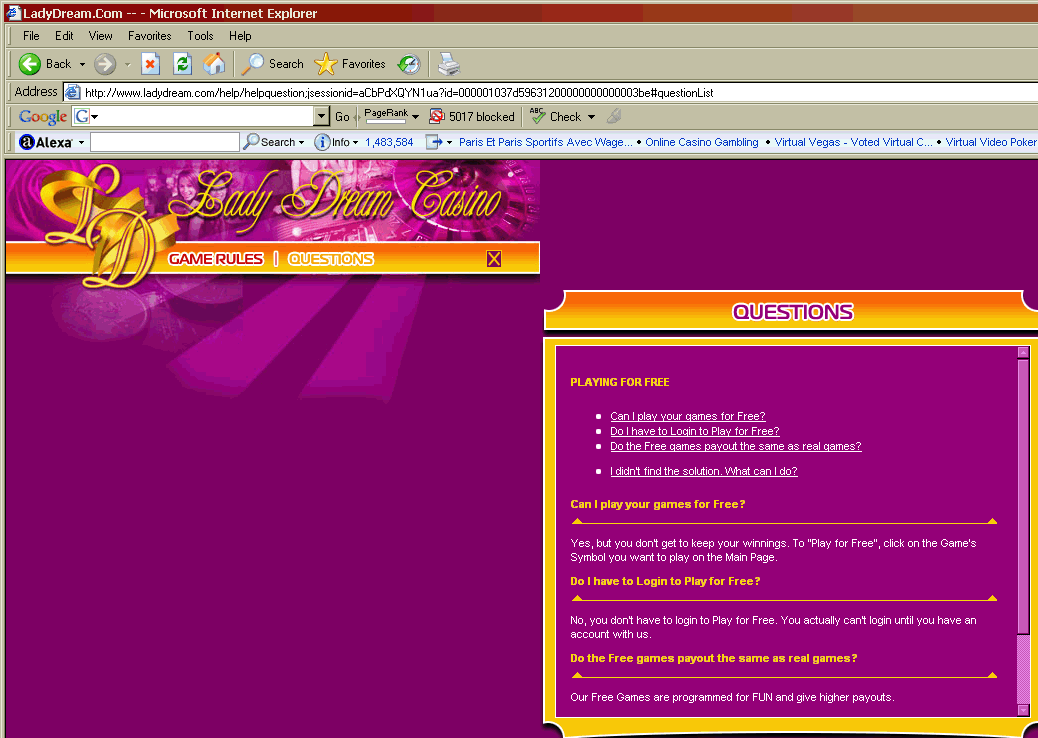Refresh the page with the green arrows icon
The image size is (1038, 738).
point(182,64)
